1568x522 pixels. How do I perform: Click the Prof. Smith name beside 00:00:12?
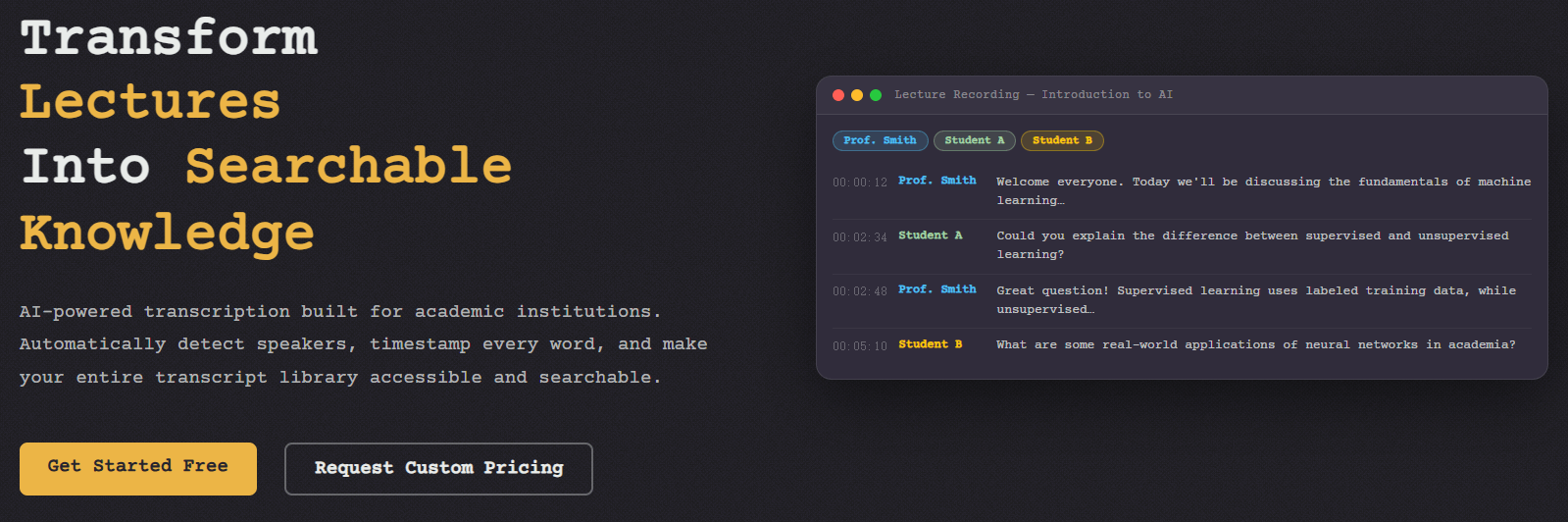[x=937, y=181]
